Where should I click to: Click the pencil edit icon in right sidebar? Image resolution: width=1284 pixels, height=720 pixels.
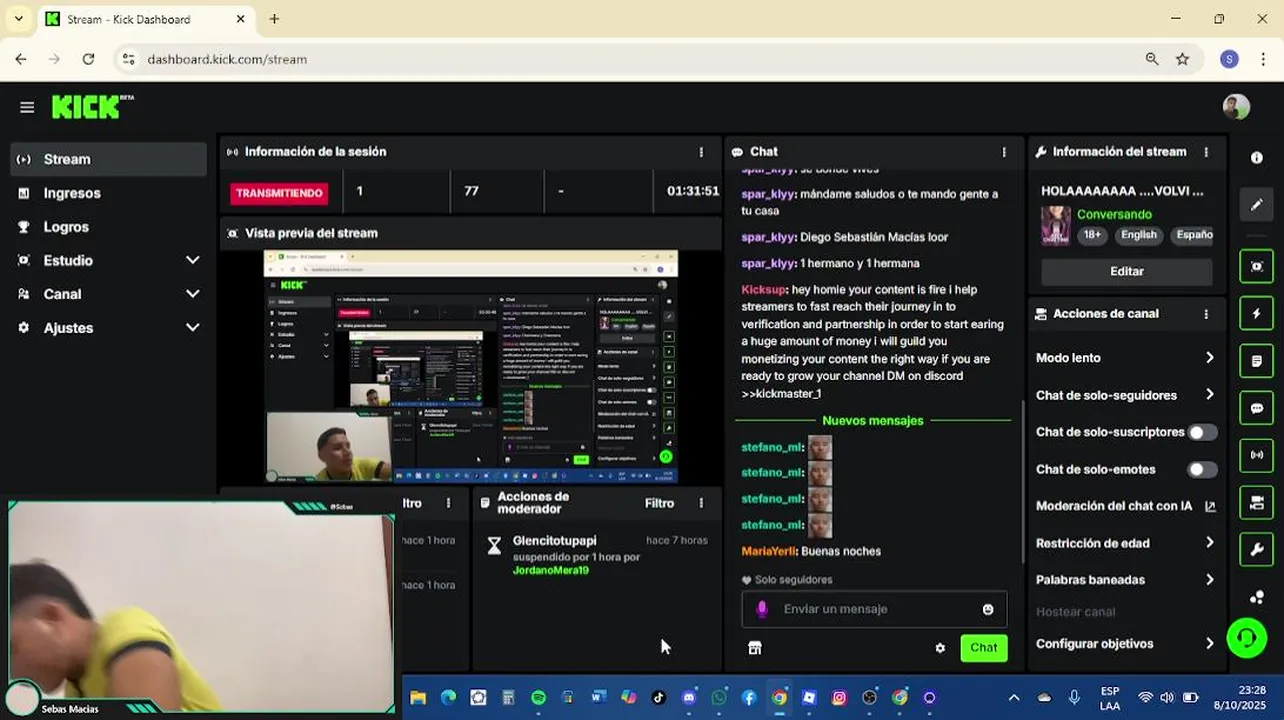pyautogui.click(x=1257, y=205)
